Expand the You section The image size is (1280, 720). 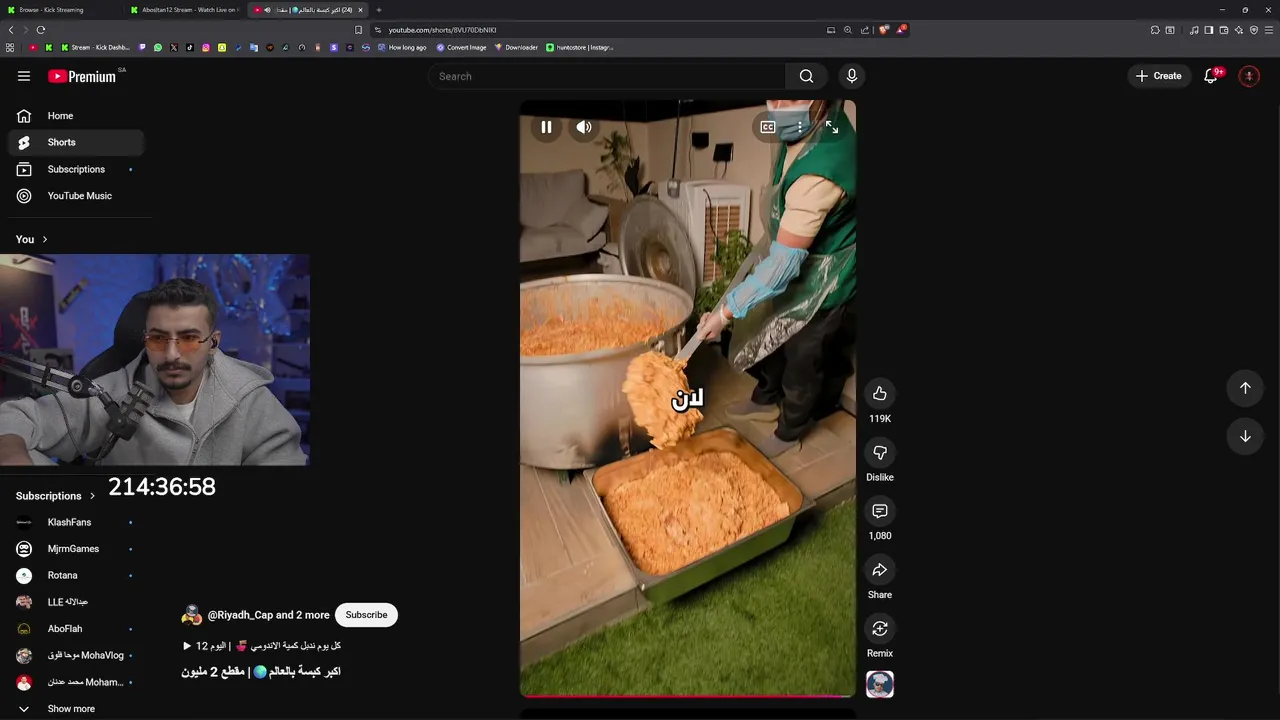point(32,239)
